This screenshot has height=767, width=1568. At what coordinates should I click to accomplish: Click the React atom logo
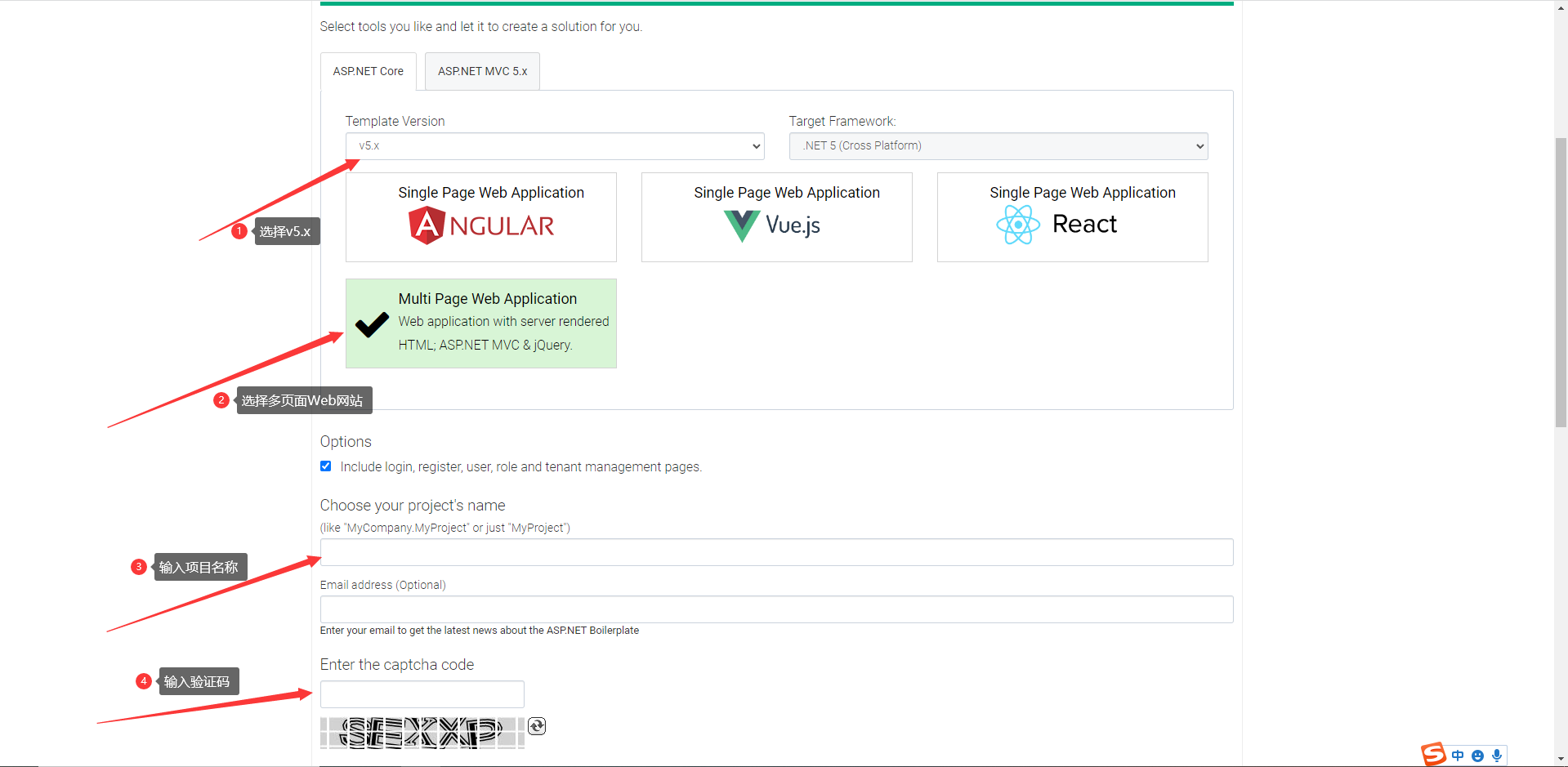click(1018, 225)
